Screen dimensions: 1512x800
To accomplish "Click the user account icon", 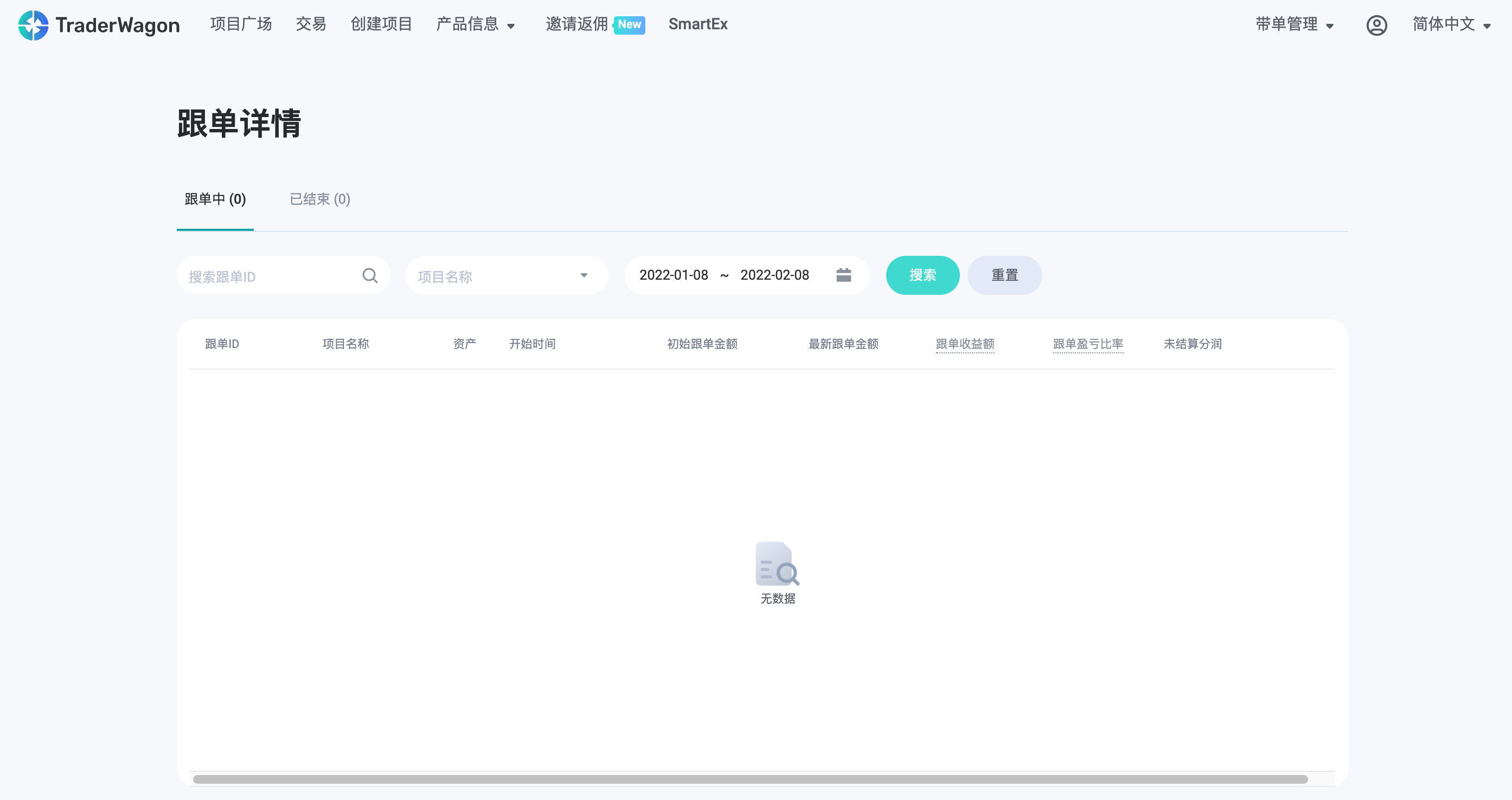I will pos(1377,24).
